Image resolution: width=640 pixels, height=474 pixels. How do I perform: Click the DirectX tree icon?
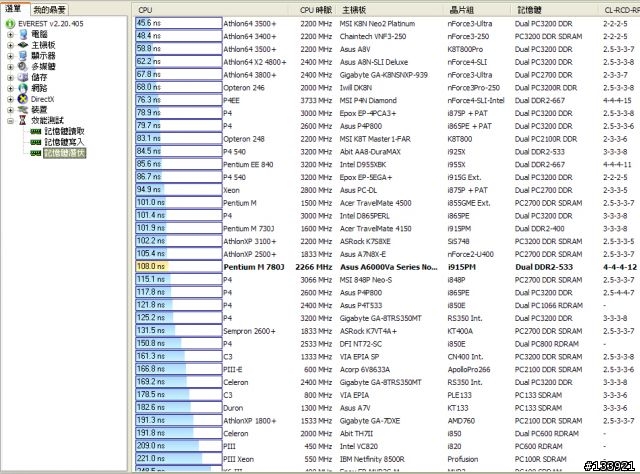pyautogui.click(x=23, y=99)
